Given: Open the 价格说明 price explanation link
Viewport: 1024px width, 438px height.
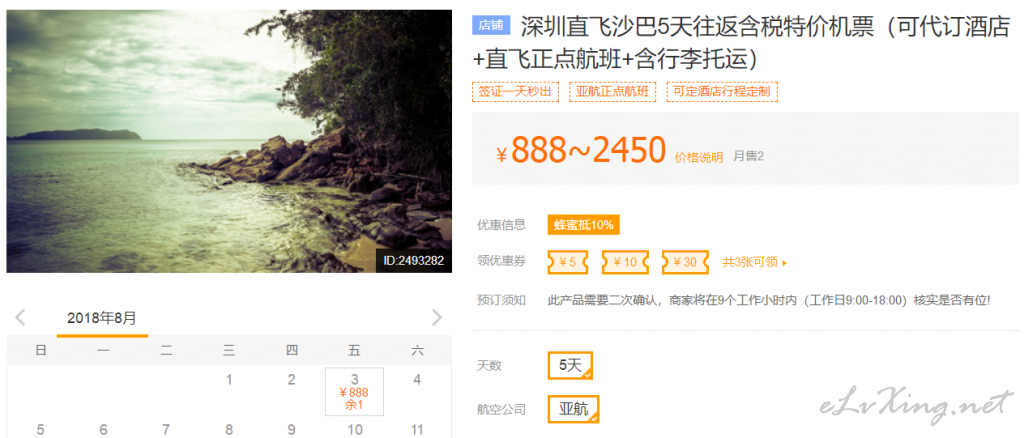Looking at the screenshot, I should (x=699, y=157).
